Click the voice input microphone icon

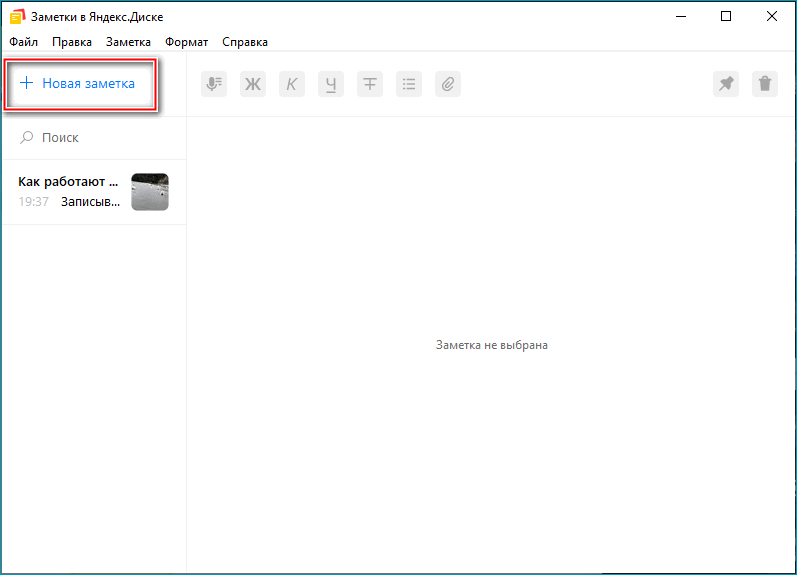pos(213,84)
